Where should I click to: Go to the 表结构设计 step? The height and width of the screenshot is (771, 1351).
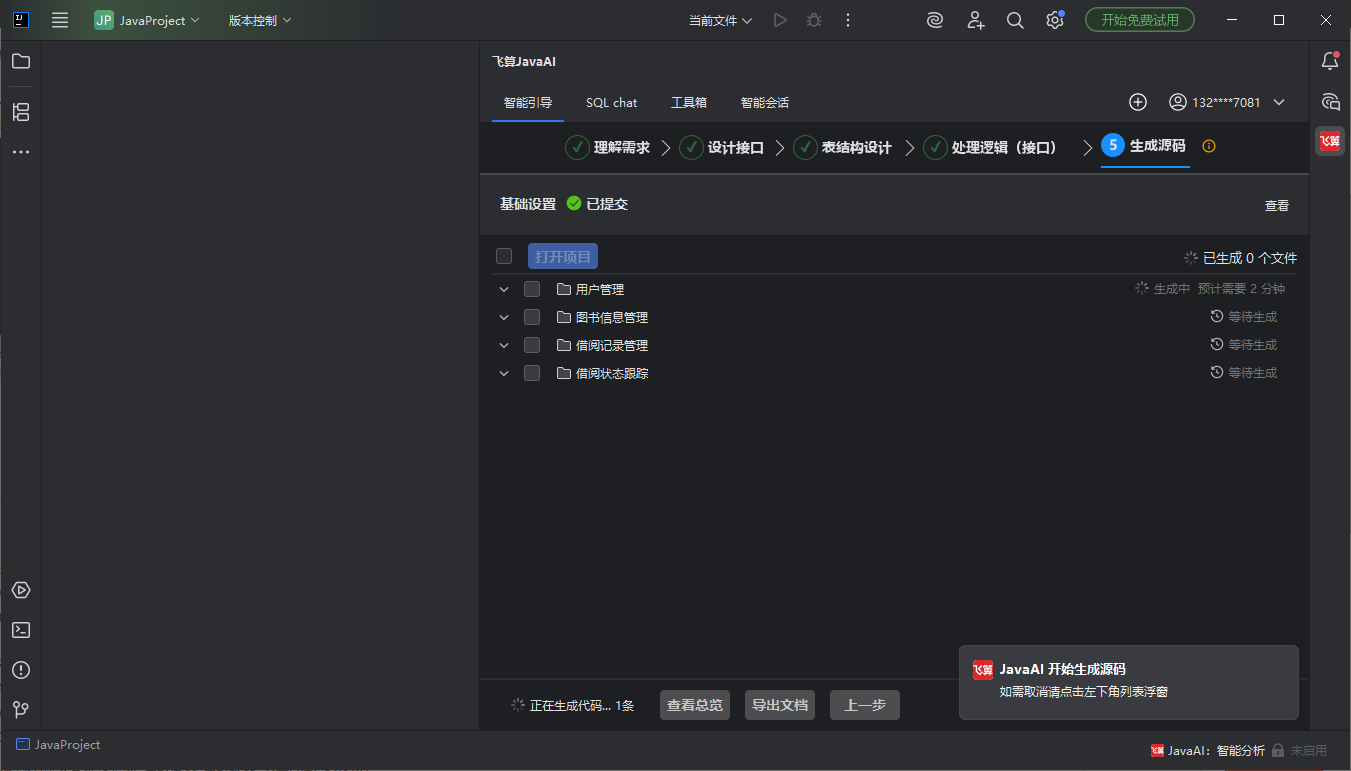[842, 147]
